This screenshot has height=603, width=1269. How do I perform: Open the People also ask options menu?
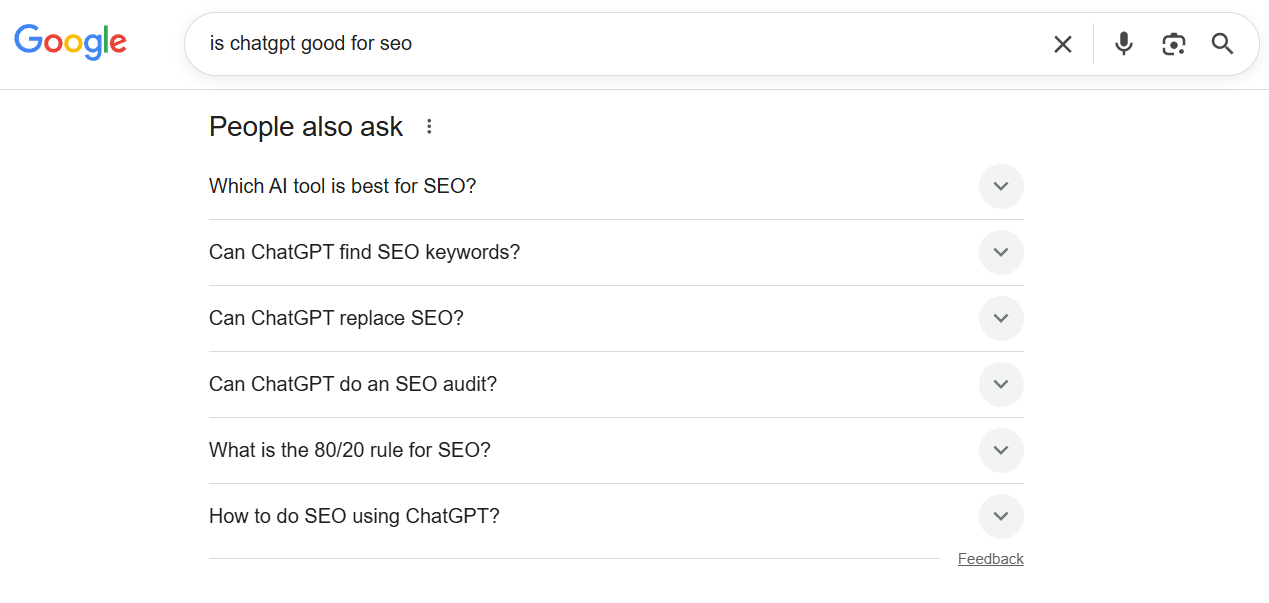click(428, 126)
